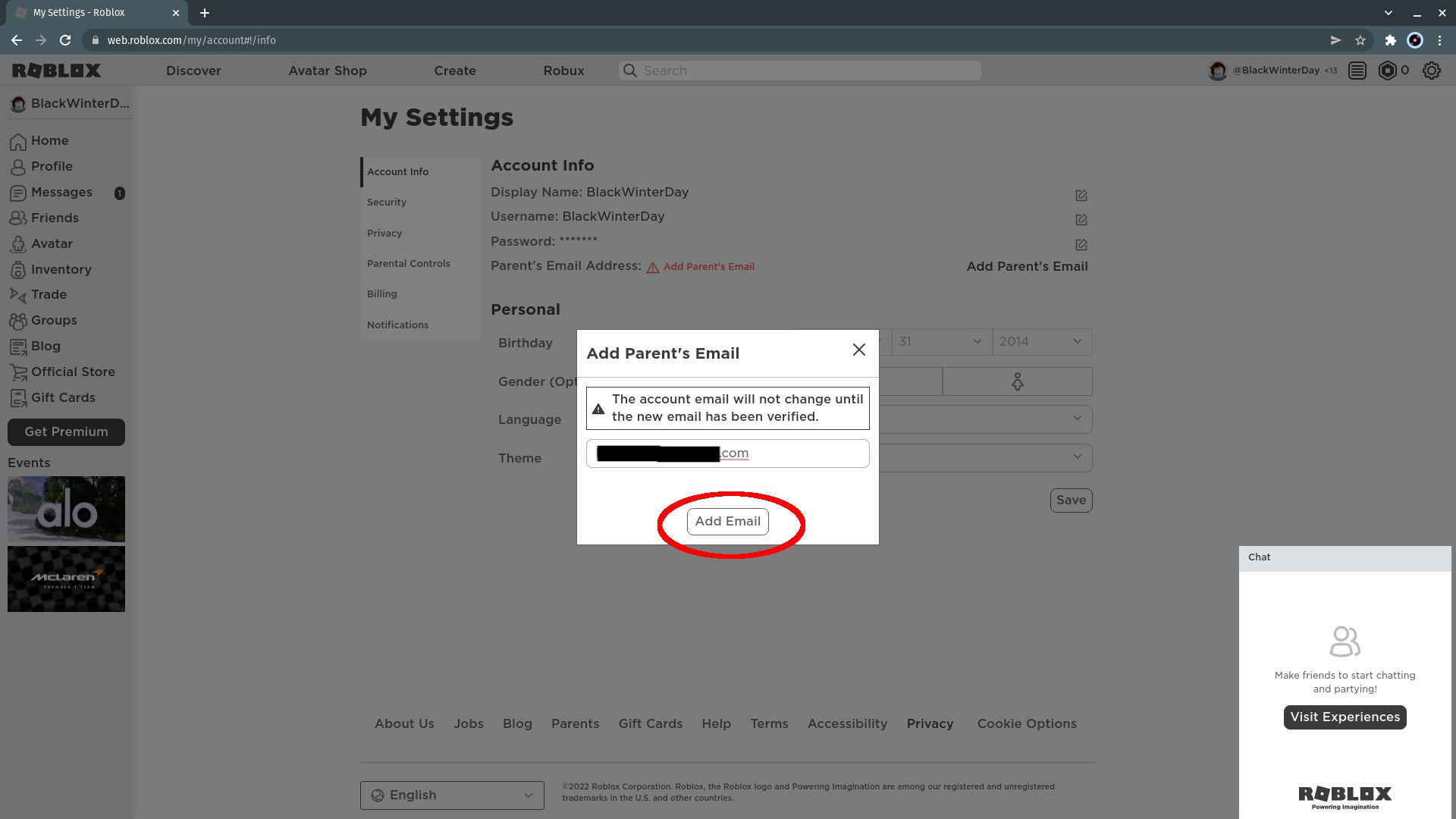Image resolution: width=1456 pixels, height=819 pixels.
Task: Open the settings gear icon in navbar
Action: [x=1431, y=71]
